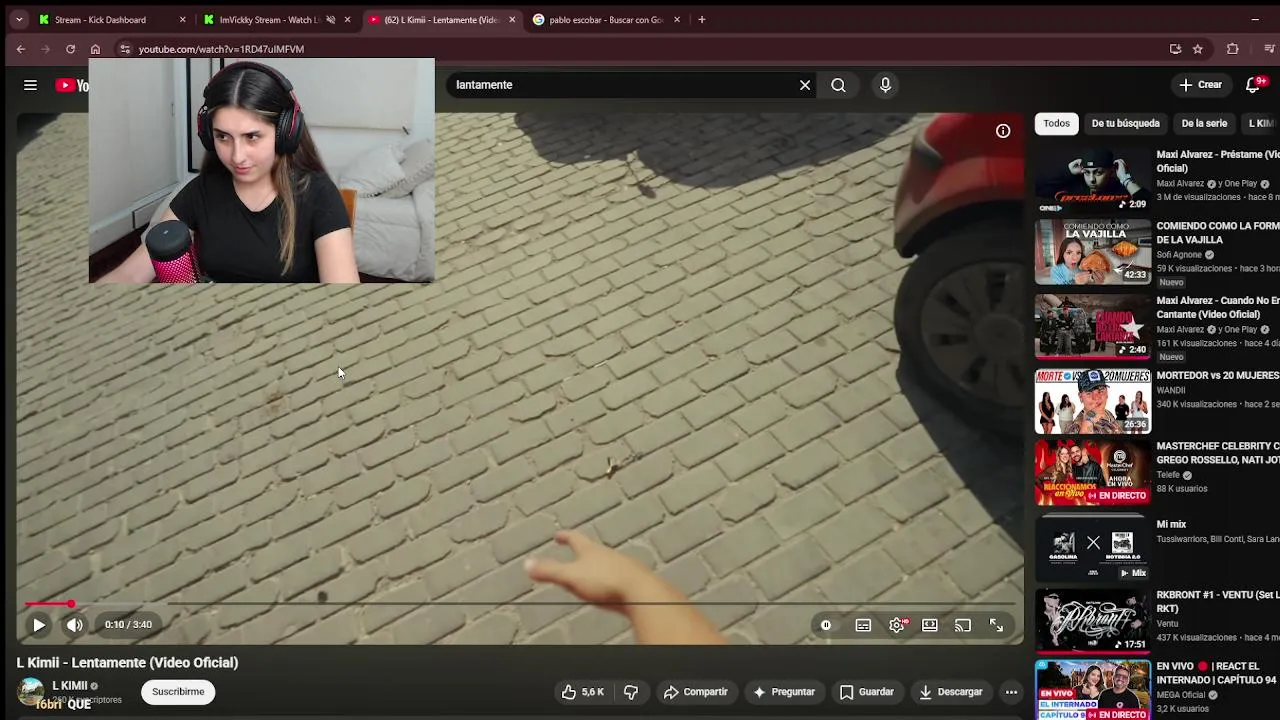Screen dimensions: 1280x720
Task: Select the 'L KIMII' filter chip
Action: (x=1260, y=123)
